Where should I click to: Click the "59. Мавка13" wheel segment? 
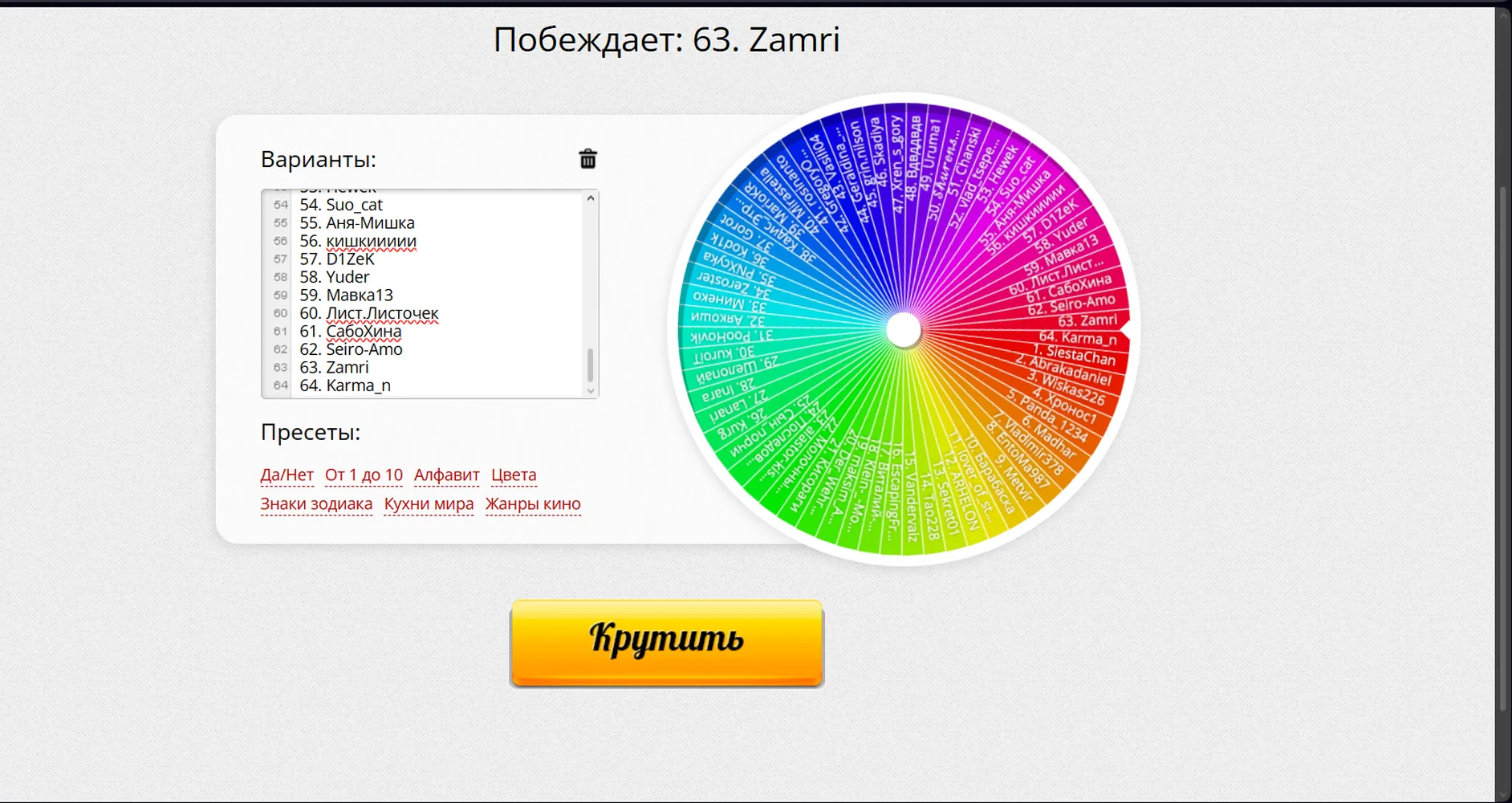click(1060, 255)
